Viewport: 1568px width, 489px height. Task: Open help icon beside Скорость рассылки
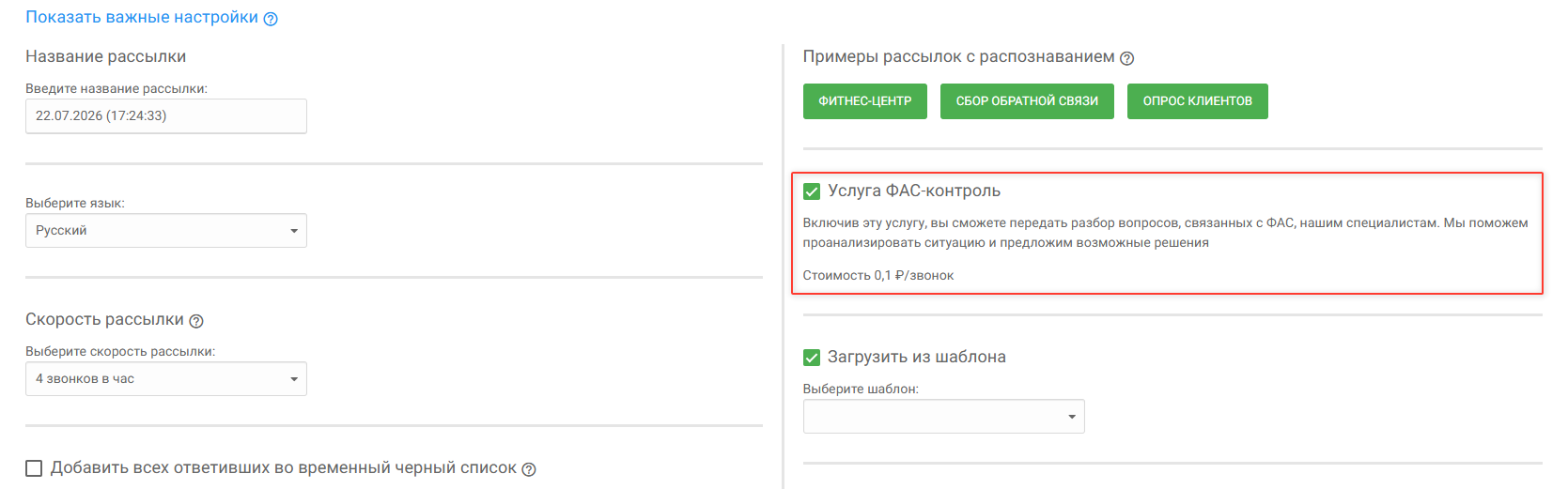click(x=196, y=321)
